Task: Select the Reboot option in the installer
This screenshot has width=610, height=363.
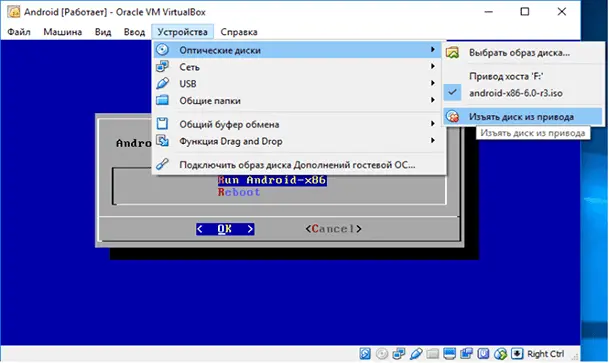Action: tap(239, 192)
